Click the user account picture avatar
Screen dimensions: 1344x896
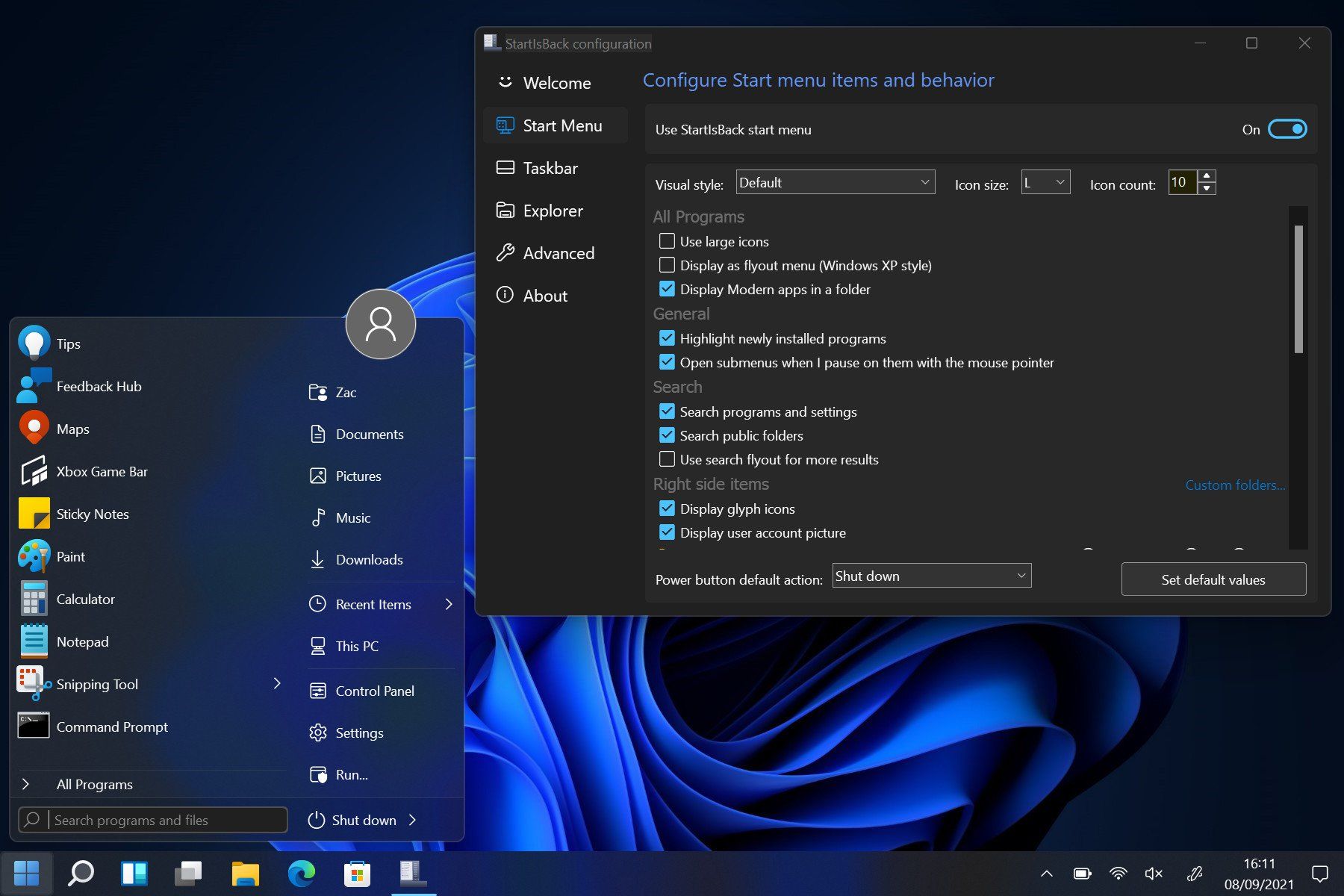point(380,324)
